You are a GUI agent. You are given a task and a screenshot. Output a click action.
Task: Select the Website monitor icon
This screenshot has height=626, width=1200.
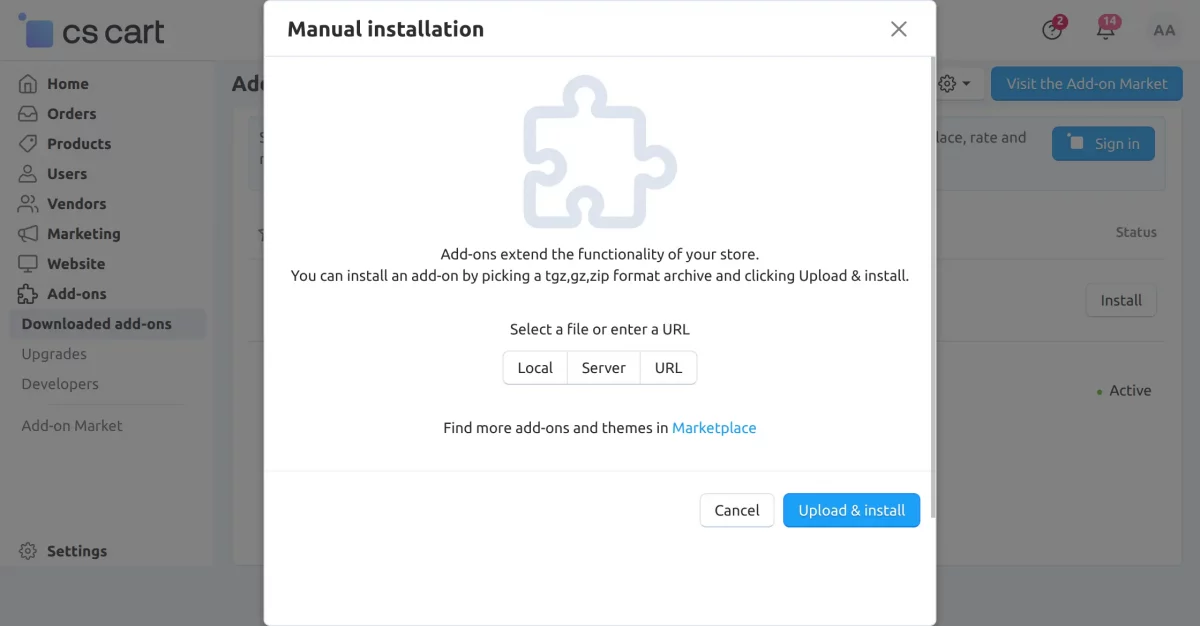tap(28, 263)
